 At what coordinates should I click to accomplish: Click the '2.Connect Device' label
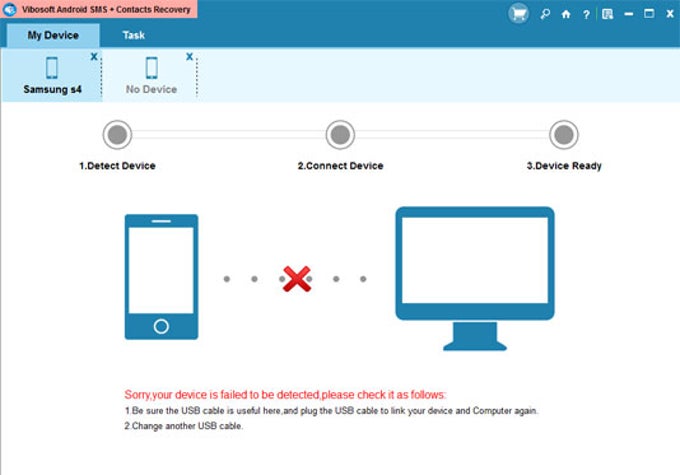[340, 166]
